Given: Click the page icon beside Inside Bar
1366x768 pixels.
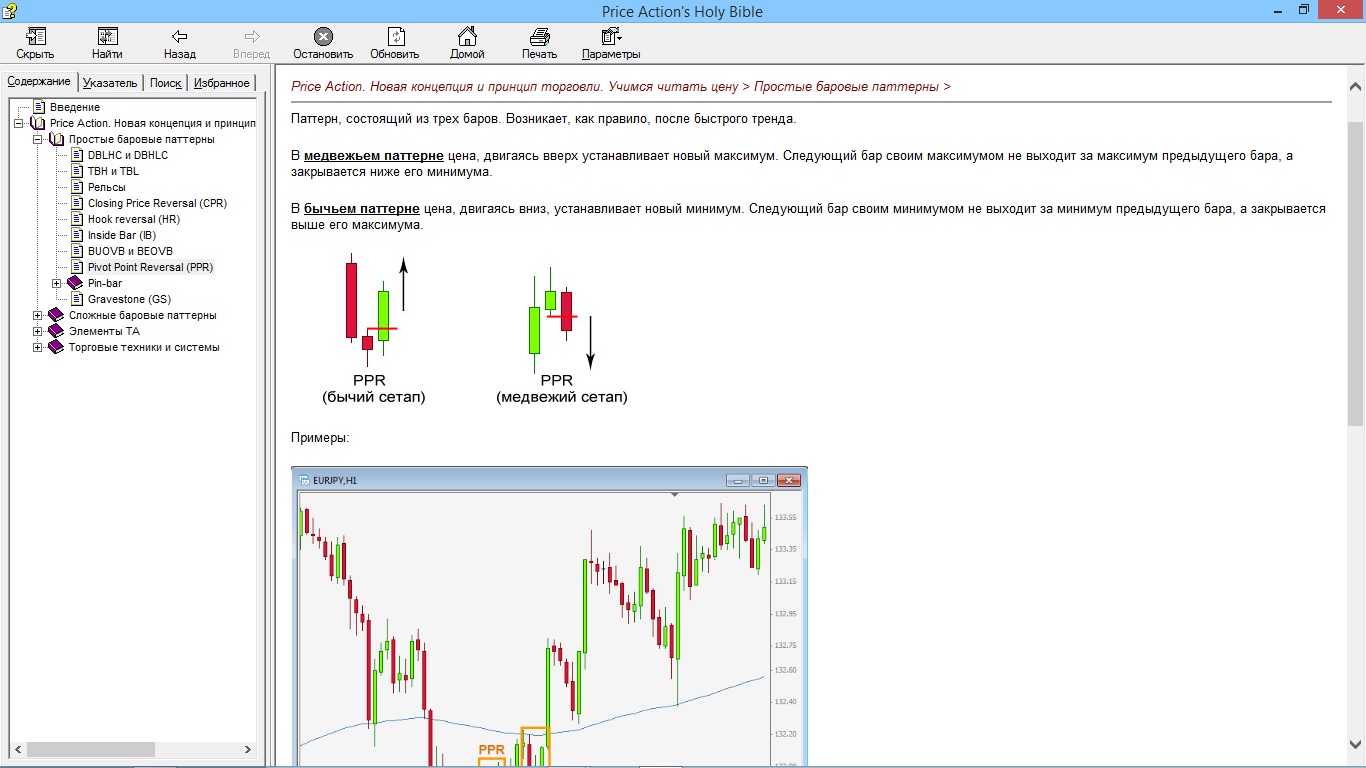Looking at the screenshot, I should pyautogui.click(x=77, y=235).
